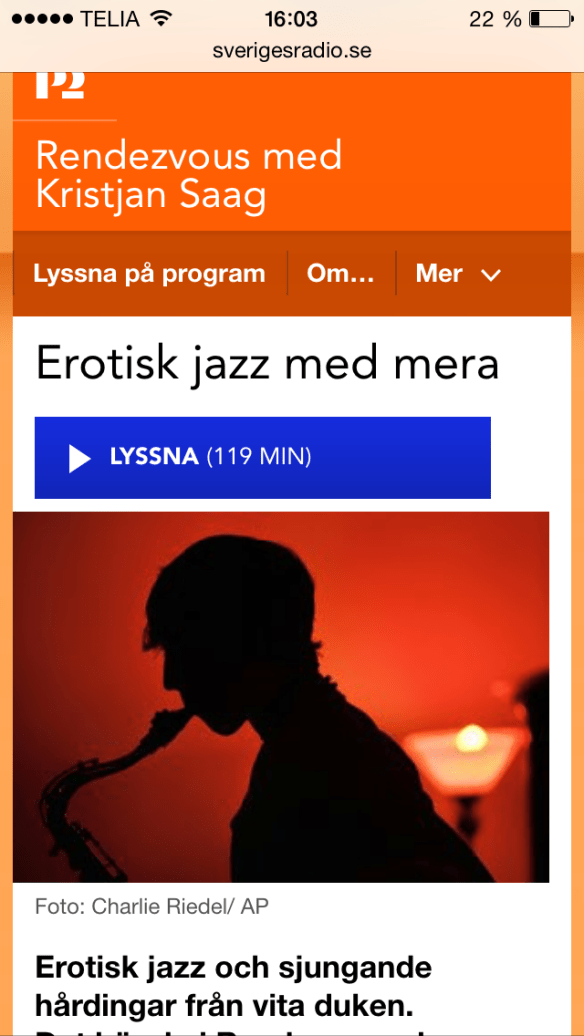The image size is (584, 1036).
Task: Open the Lyssna på program tab
Action: pyautogui.click(x=149, y=274)
